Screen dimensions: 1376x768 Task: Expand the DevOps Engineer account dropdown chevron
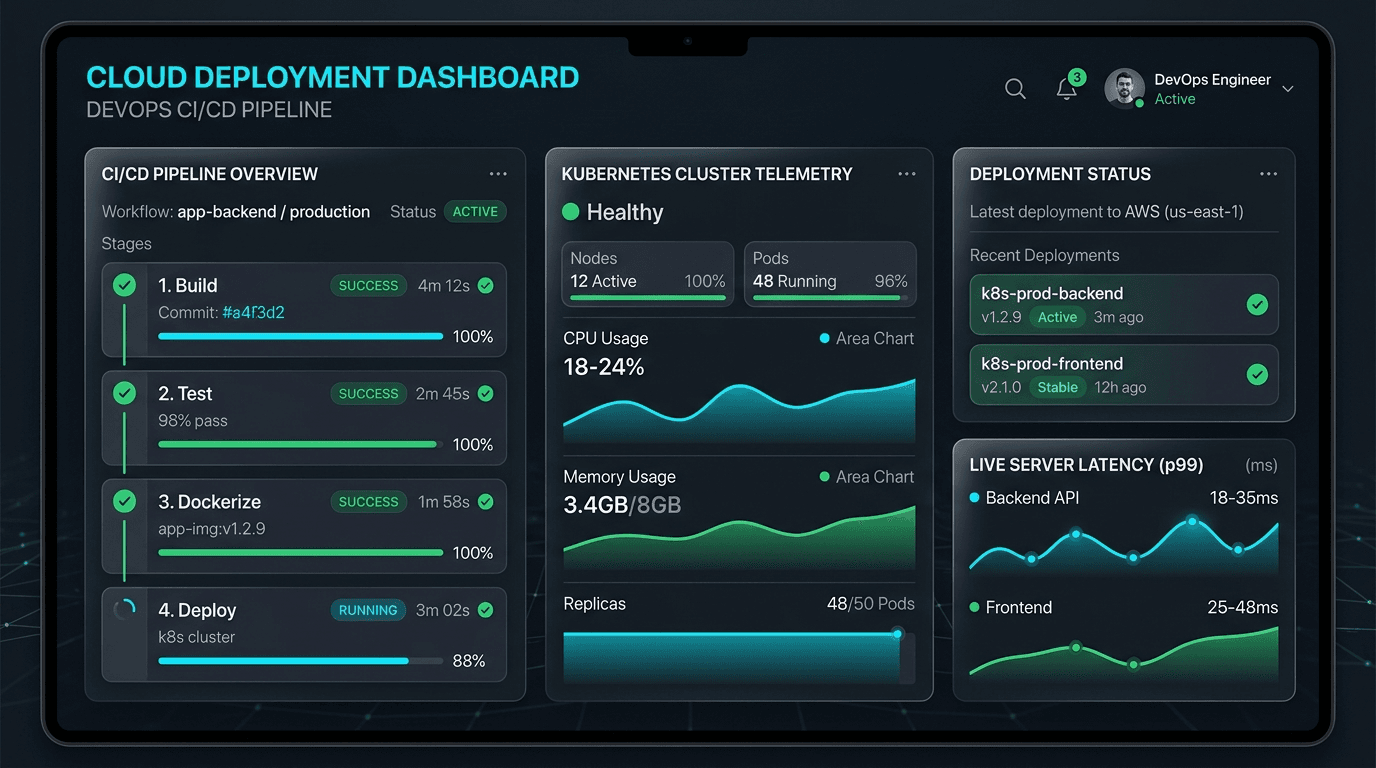(x=1288, y=89)
